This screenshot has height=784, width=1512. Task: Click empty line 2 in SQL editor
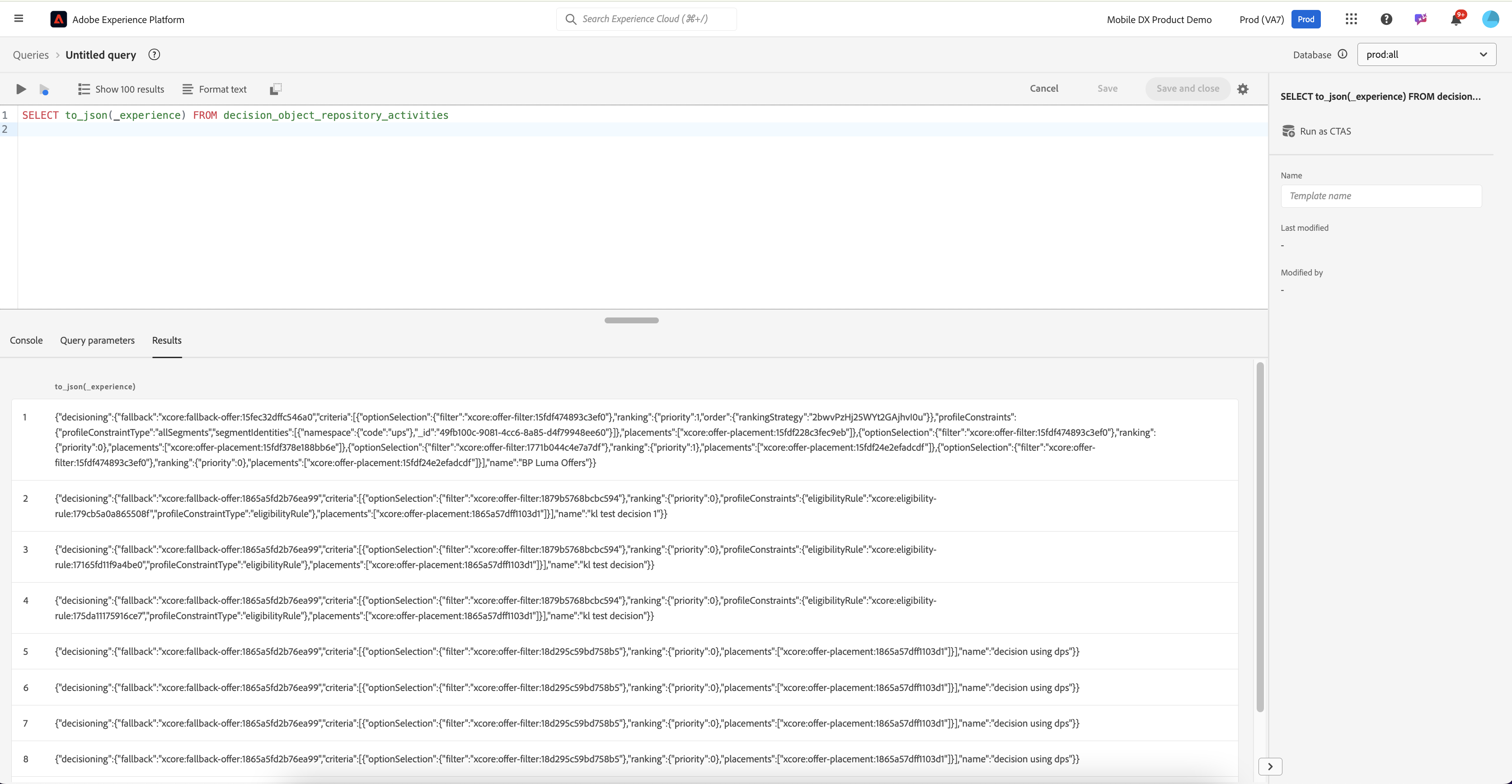tap(643, 129)
